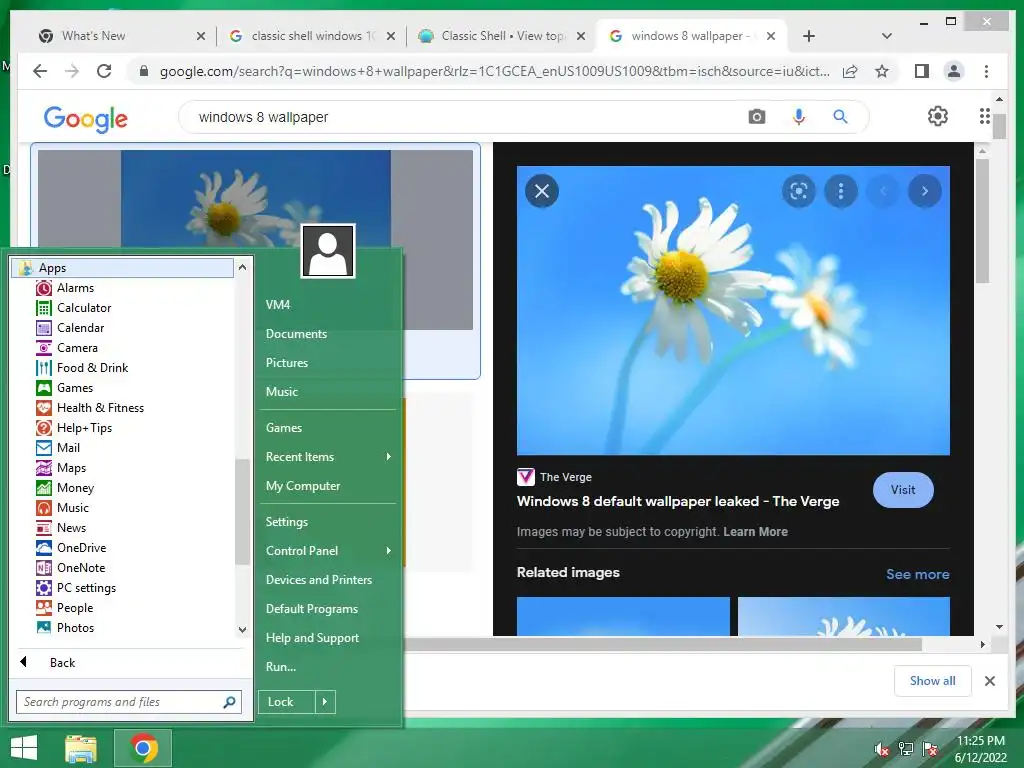Open the Money app icon
This screenshot has height=768, width=1024.
tap(44, 488)
